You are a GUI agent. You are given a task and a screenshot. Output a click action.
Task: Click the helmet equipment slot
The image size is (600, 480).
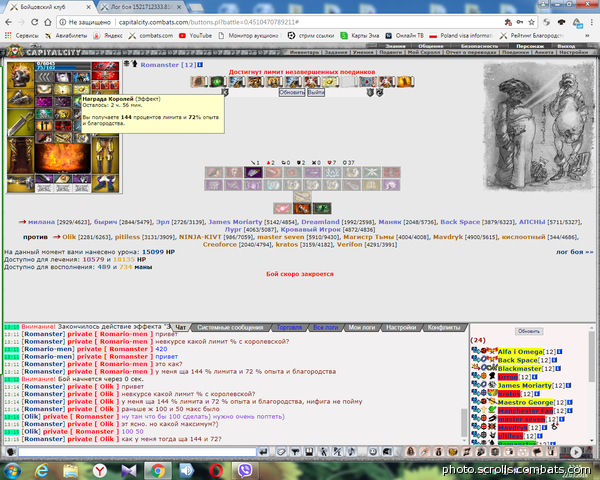click(20, 75)
